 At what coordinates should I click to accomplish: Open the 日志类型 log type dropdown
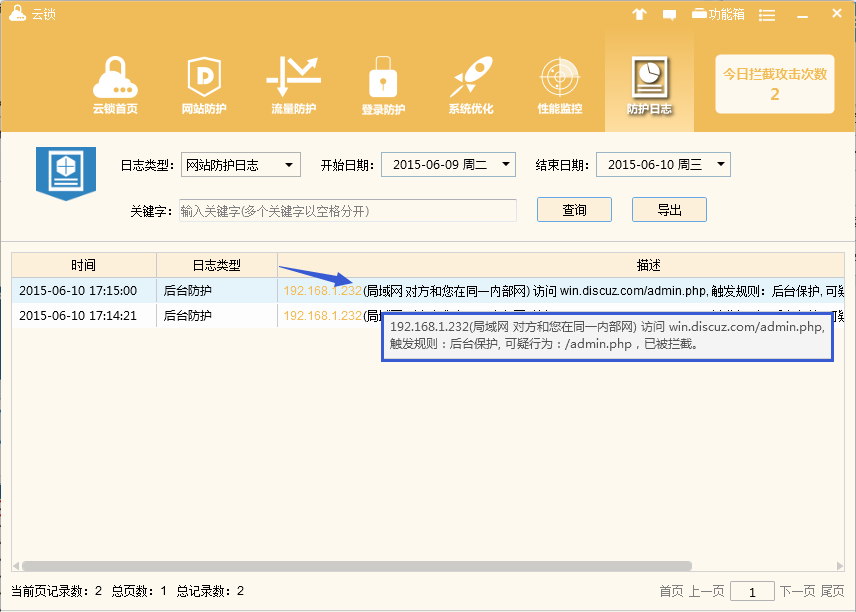coord(240,164)
